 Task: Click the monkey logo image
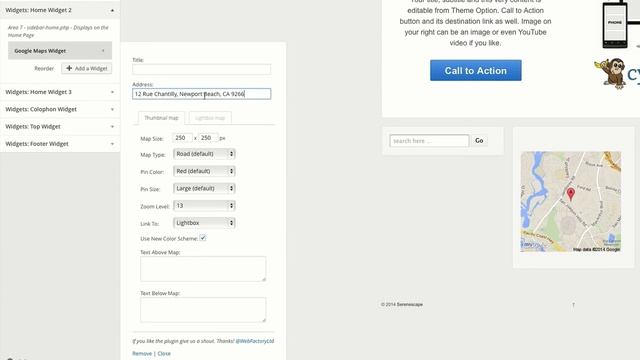[611, 73]
